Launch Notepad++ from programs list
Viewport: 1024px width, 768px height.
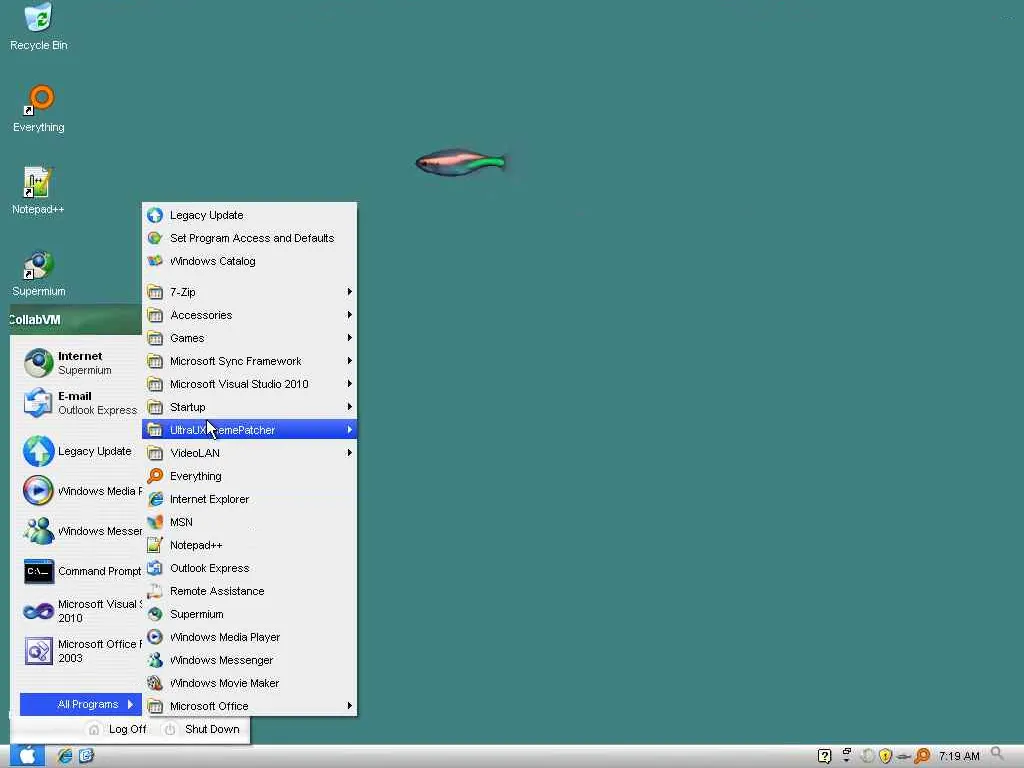pyautogui.click(x=249, y=545)
